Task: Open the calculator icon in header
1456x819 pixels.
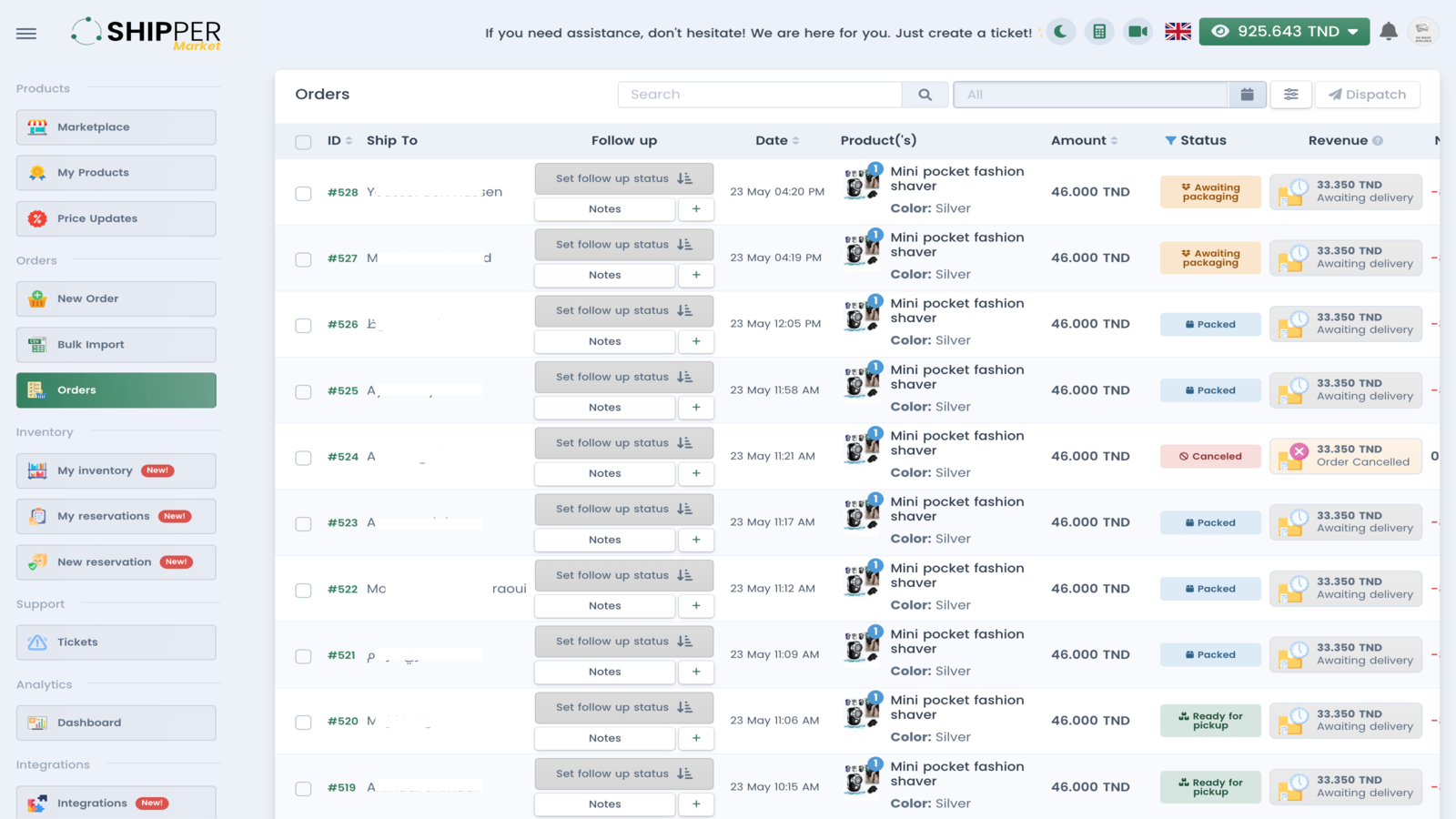Action: pyautogui.click(x=1099, y=32)
